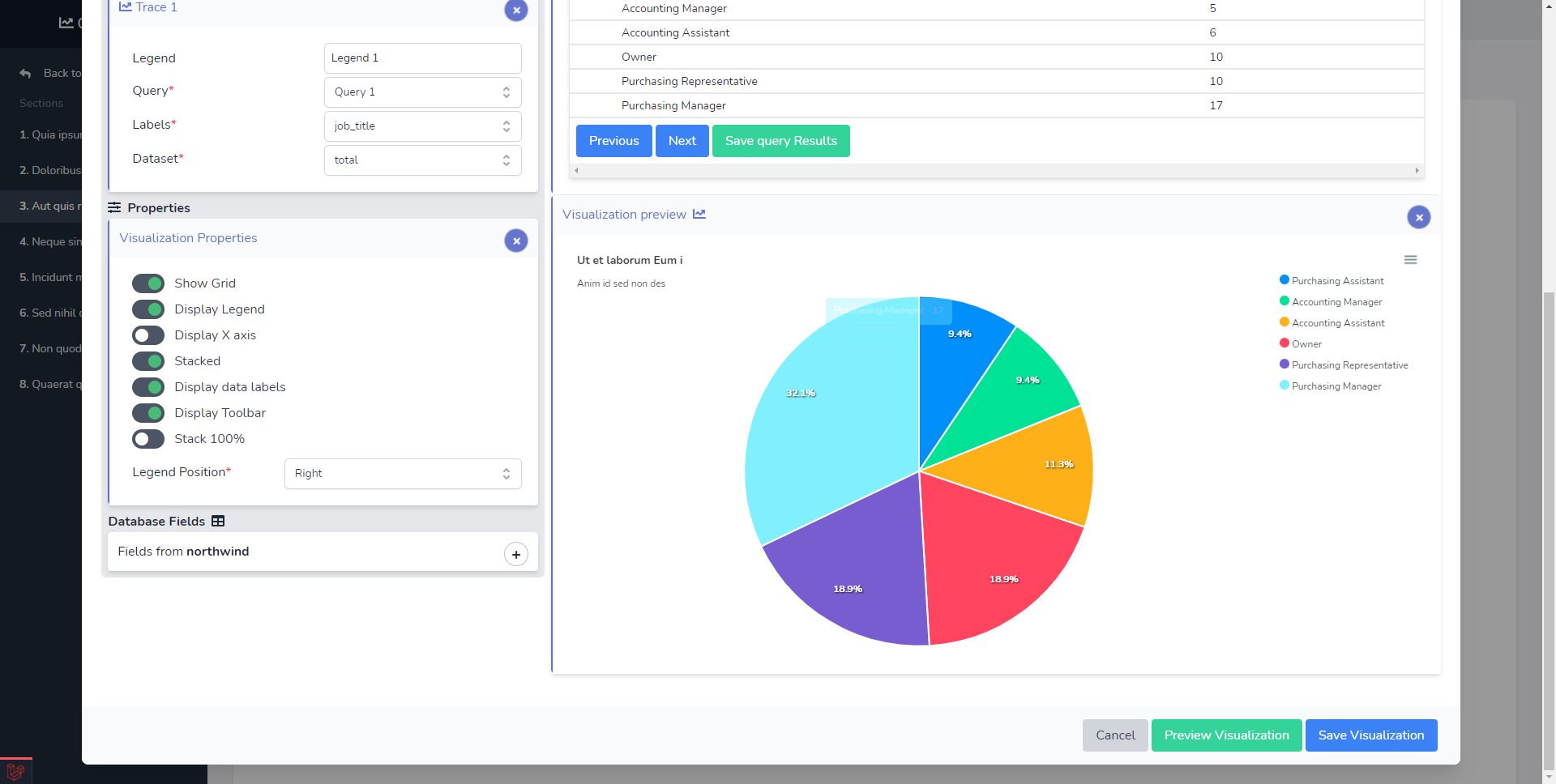Close the Visualization Properties panel

(x=515, y=241)
